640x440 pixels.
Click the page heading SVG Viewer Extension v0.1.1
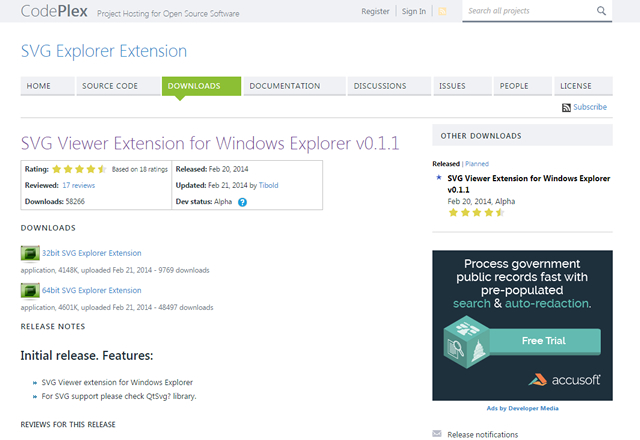click(210, 143)
